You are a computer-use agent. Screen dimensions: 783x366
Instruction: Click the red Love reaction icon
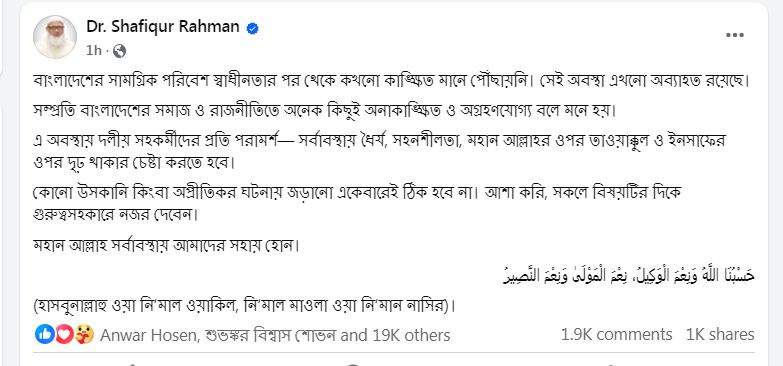click(x=64, y=334)
